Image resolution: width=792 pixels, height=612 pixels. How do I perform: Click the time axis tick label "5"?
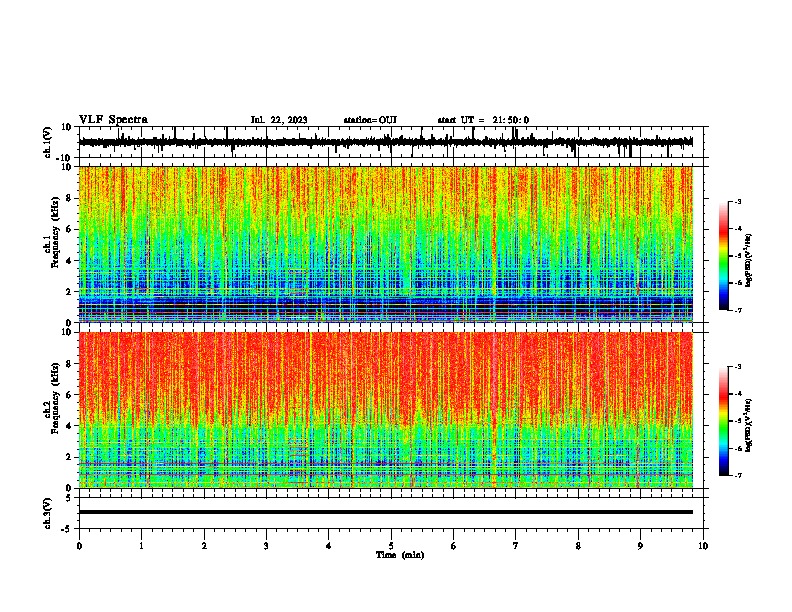point(391,546)
